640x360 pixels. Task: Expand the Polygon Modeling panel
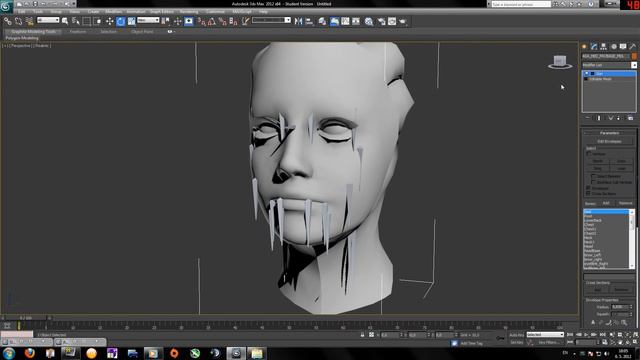(x=22, y=38)
